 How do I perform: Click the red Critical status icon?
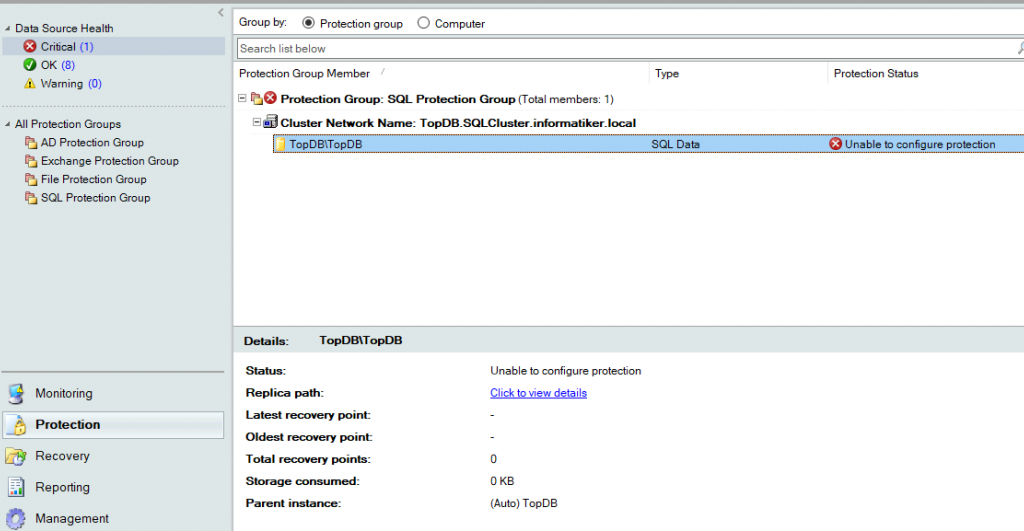[x=29, y=46]
